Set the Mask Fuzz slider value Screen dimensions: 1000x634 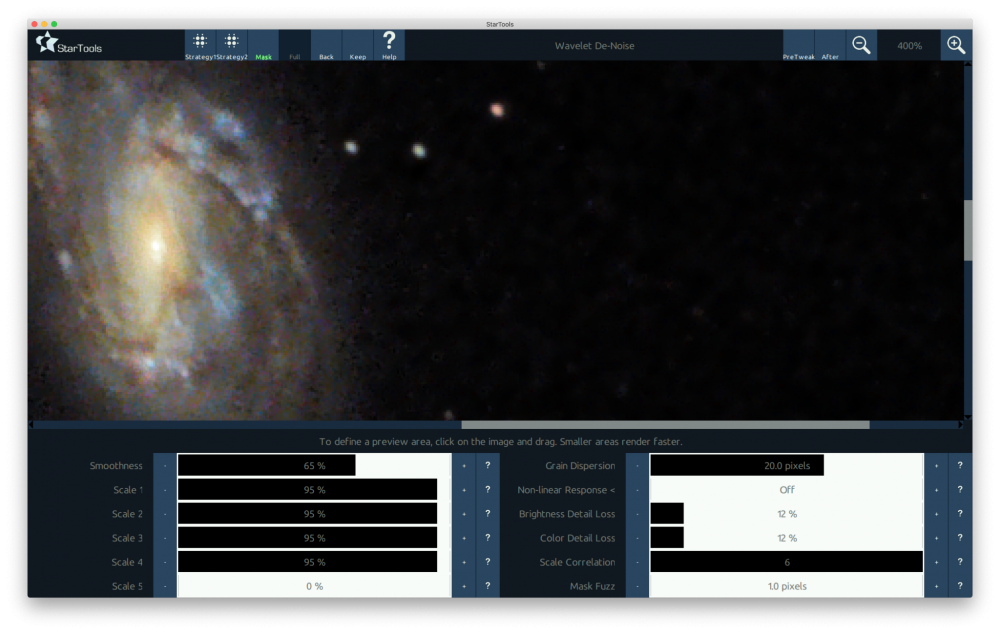pos(786,586)
